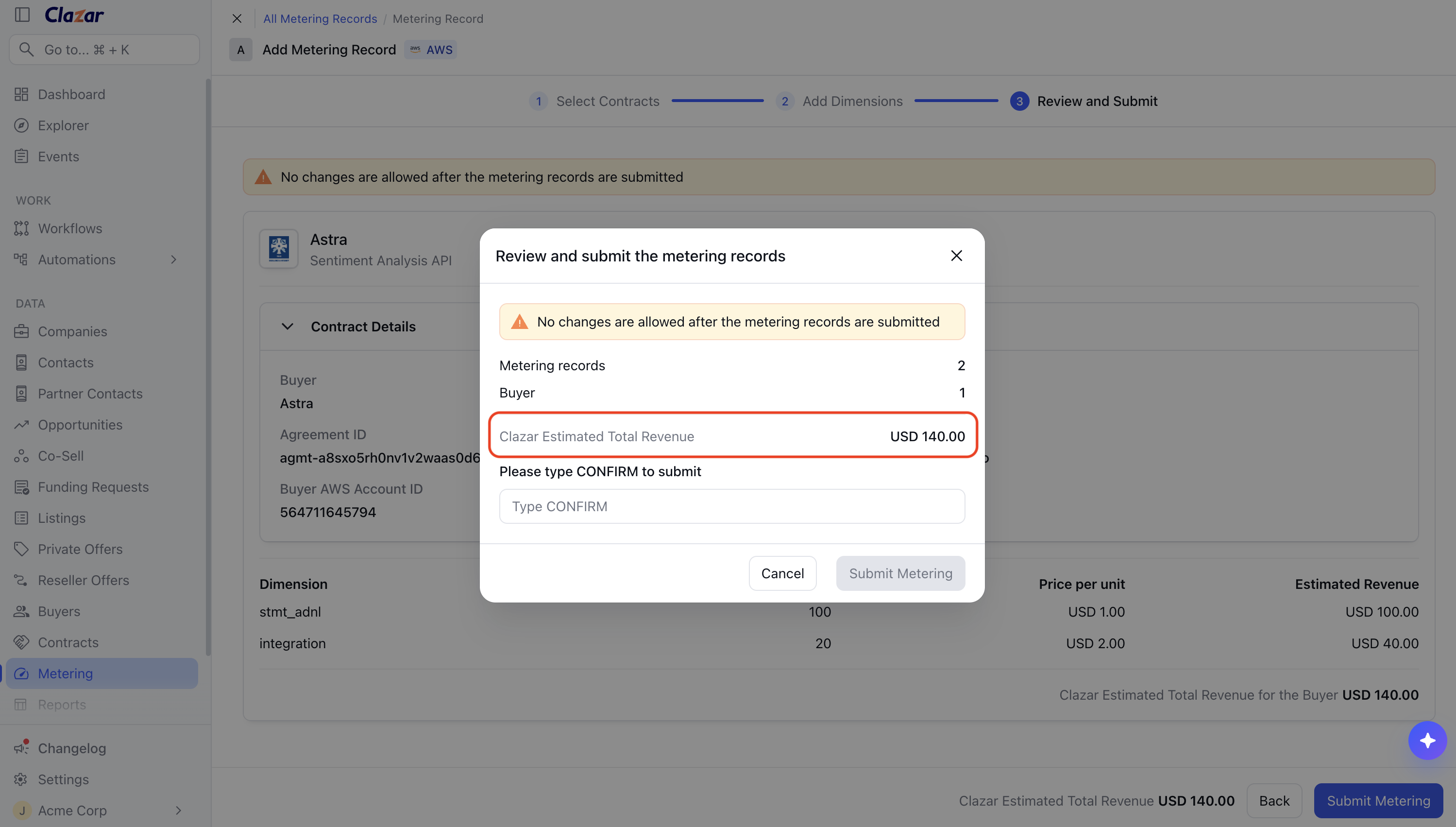This screenshot has width=1456, height=827.
Task: Select the Review and Submit step
Action: click(1084, 101)
